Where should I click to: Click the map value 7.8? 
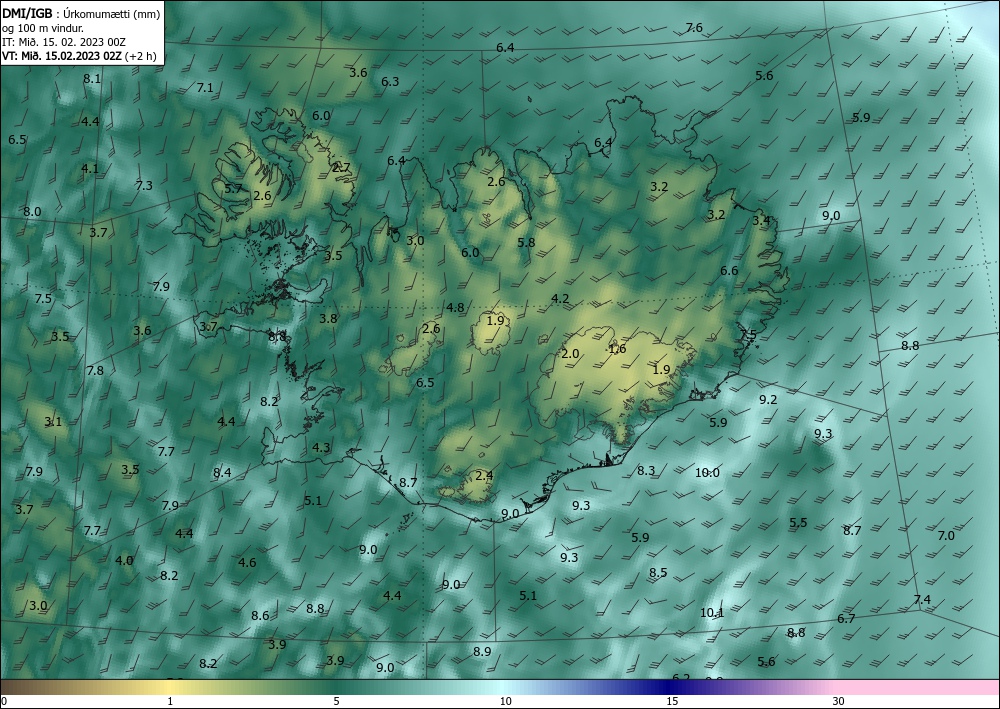click(95, 370)
